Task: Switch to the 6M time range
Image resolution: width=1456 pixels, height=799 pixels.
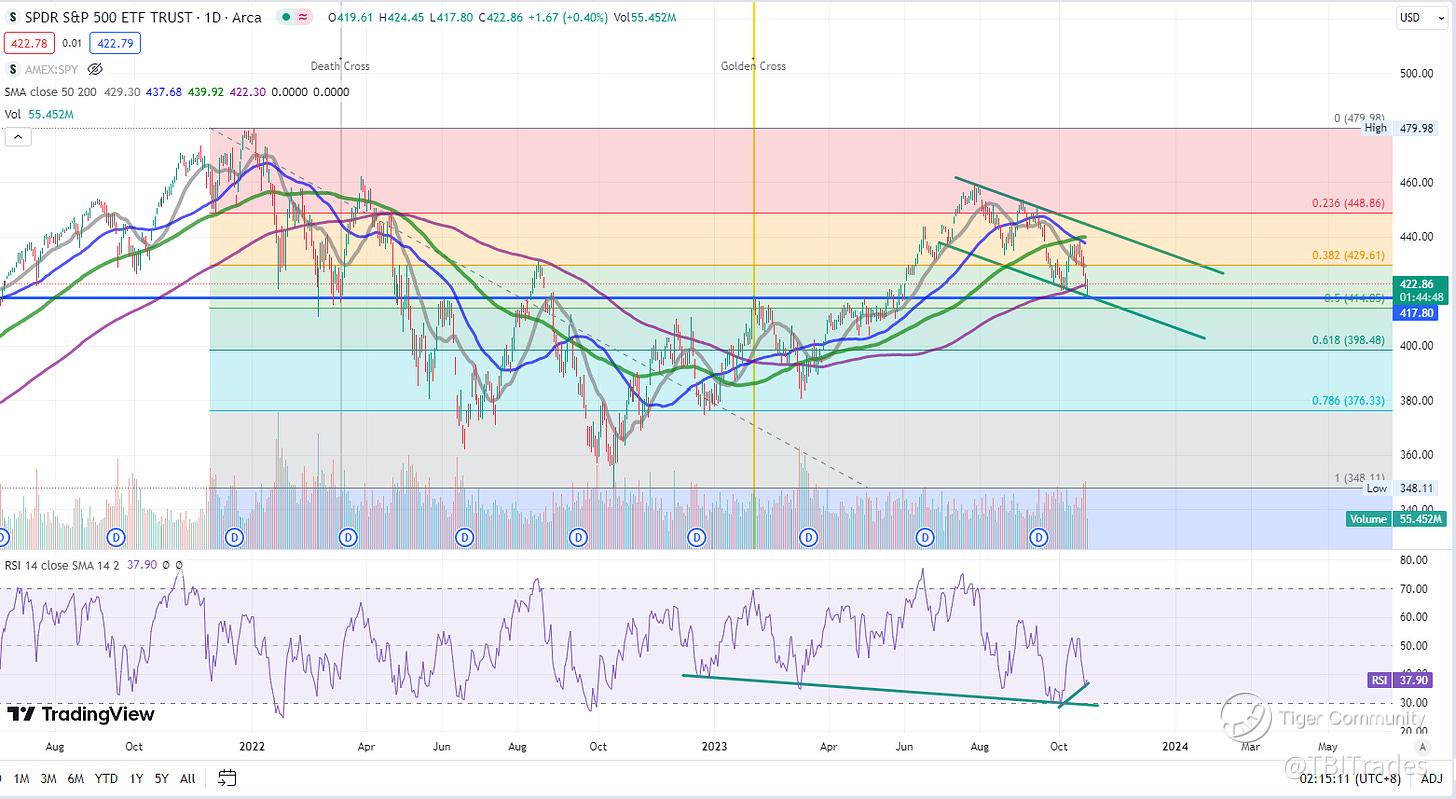Action: tap(76, 777)
